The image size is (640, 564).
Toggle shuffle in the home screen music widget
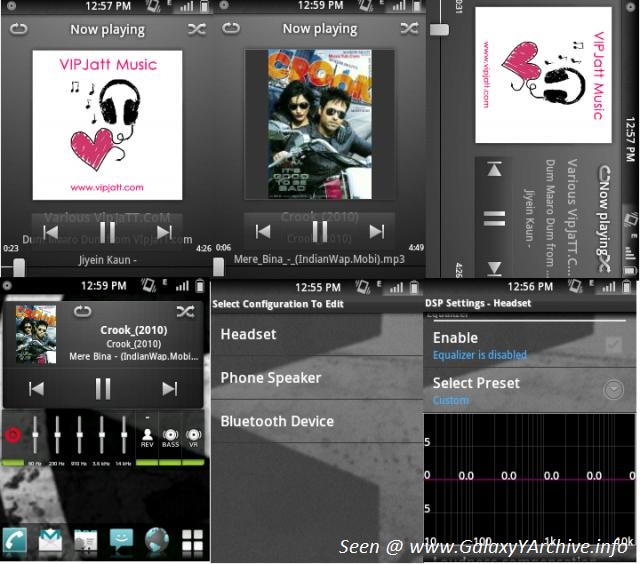point(185,312)
